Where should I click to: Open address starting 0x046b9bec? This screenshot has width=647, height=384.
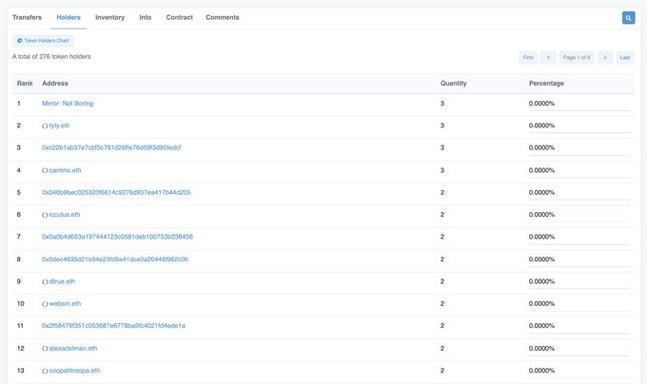click(x=116, y=192)
